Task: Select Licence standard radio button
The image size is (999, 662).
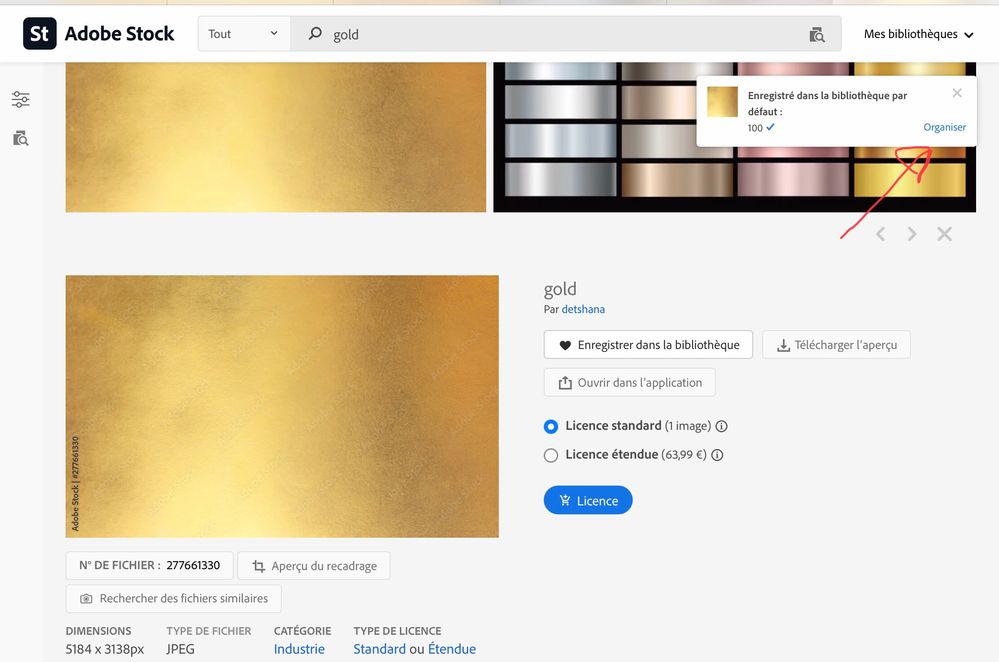Action: click(551, 426)
